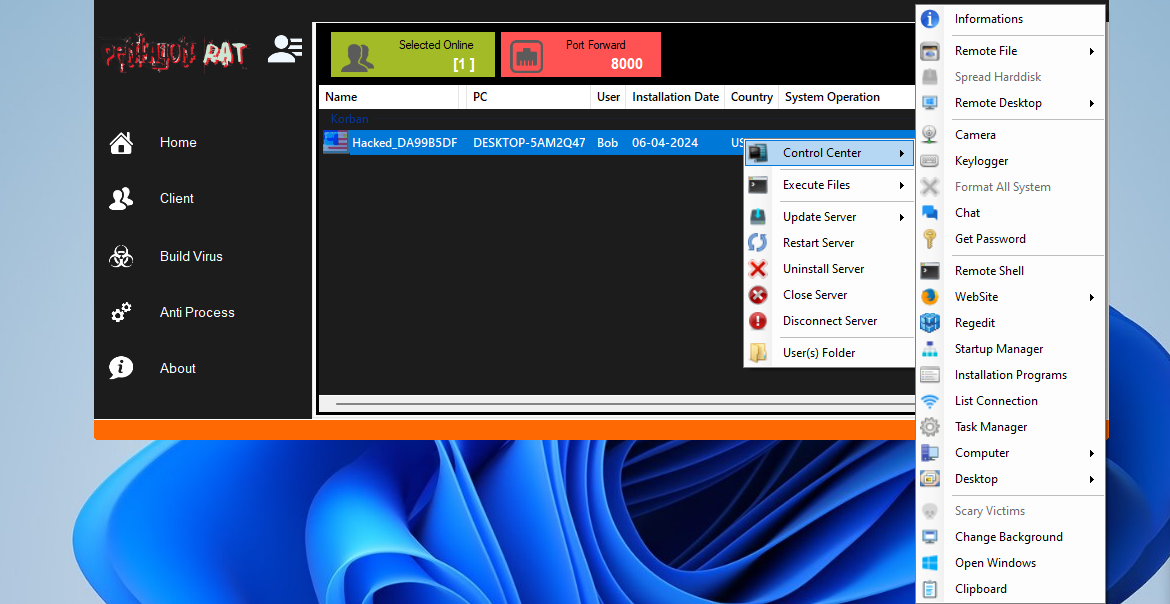
Task: Click the blue Informations icon
Action: pyautogui.click(x=930, y=19)
